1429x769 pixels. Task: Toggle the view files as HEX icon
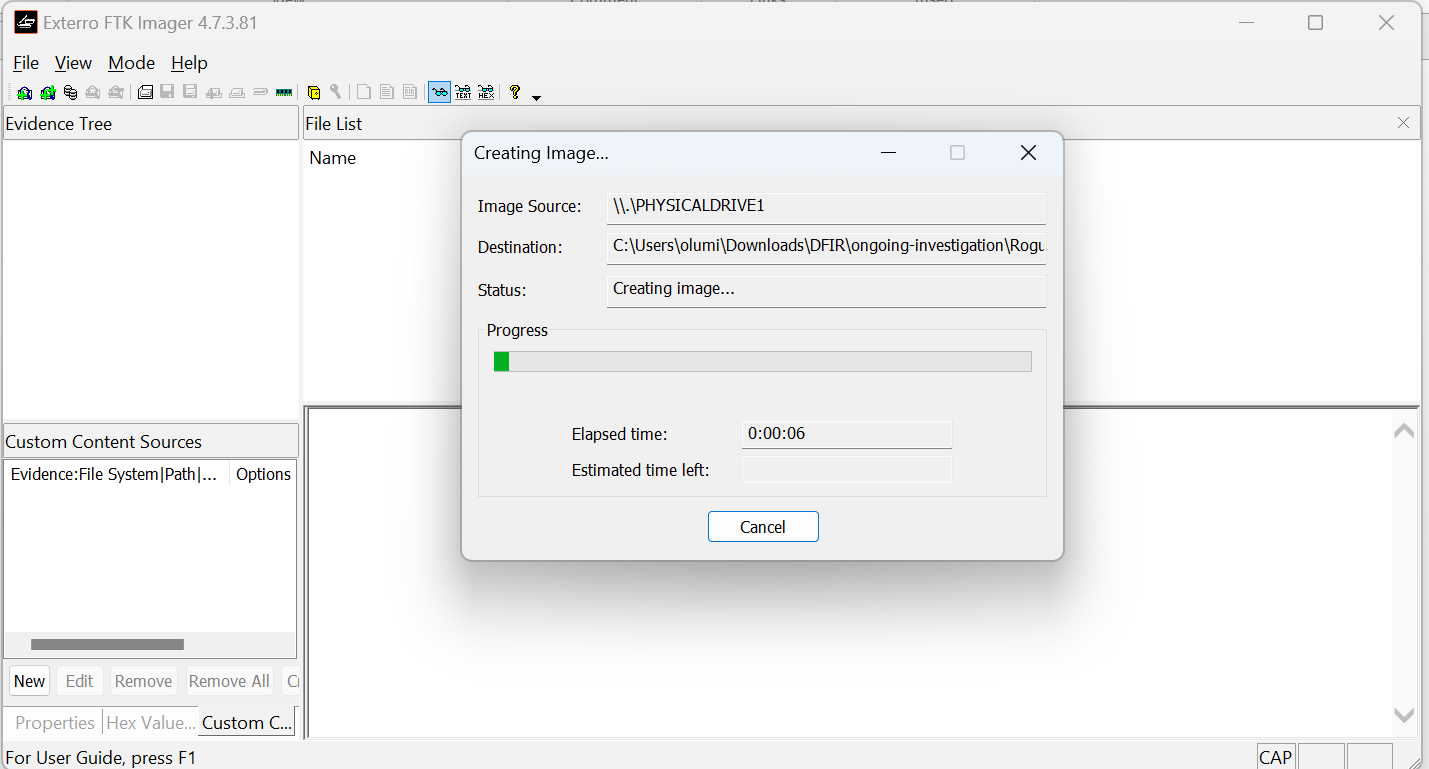tap(486, 93)
